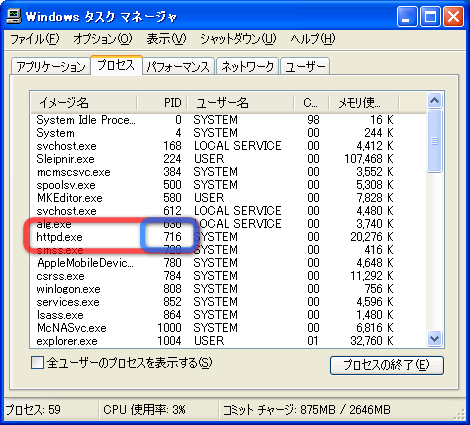Select the MKEditor.exe process
Viewport: 470px width, 425px height.
(x=228, y=198)
